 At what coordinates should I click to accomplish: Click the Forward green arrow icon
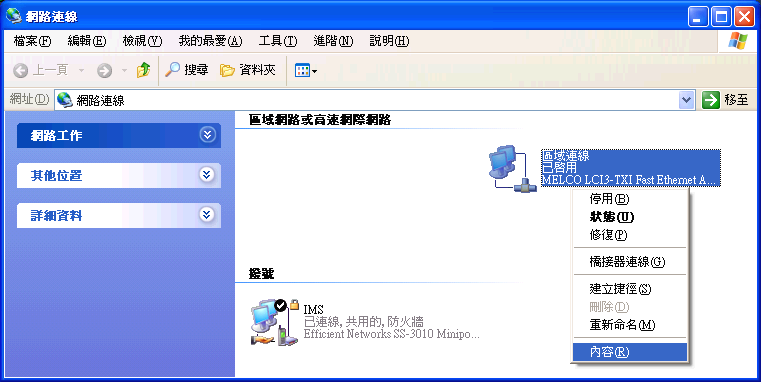(104, 71)
